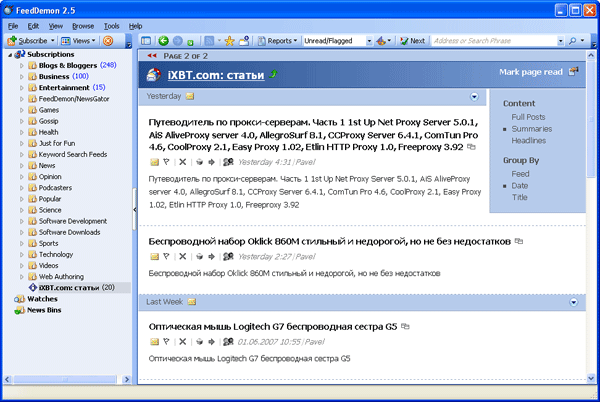Click the orange stop update icon
Viewport: 600px width, 402px height.
click(108, 41)
